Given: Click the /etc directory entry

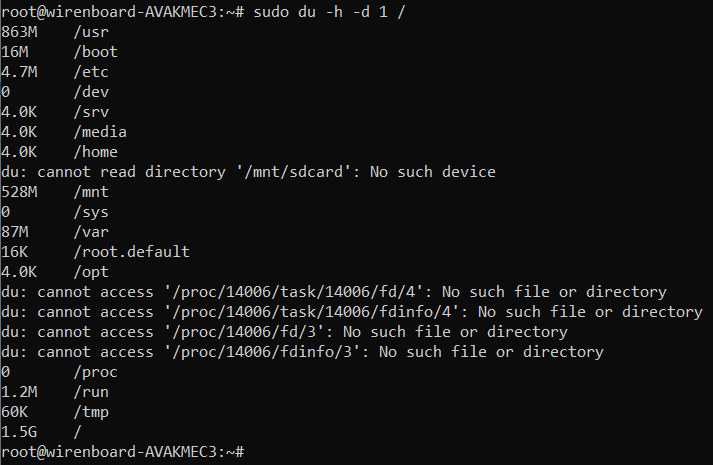Looking at the screenshot, I should [x=91, y=71].
